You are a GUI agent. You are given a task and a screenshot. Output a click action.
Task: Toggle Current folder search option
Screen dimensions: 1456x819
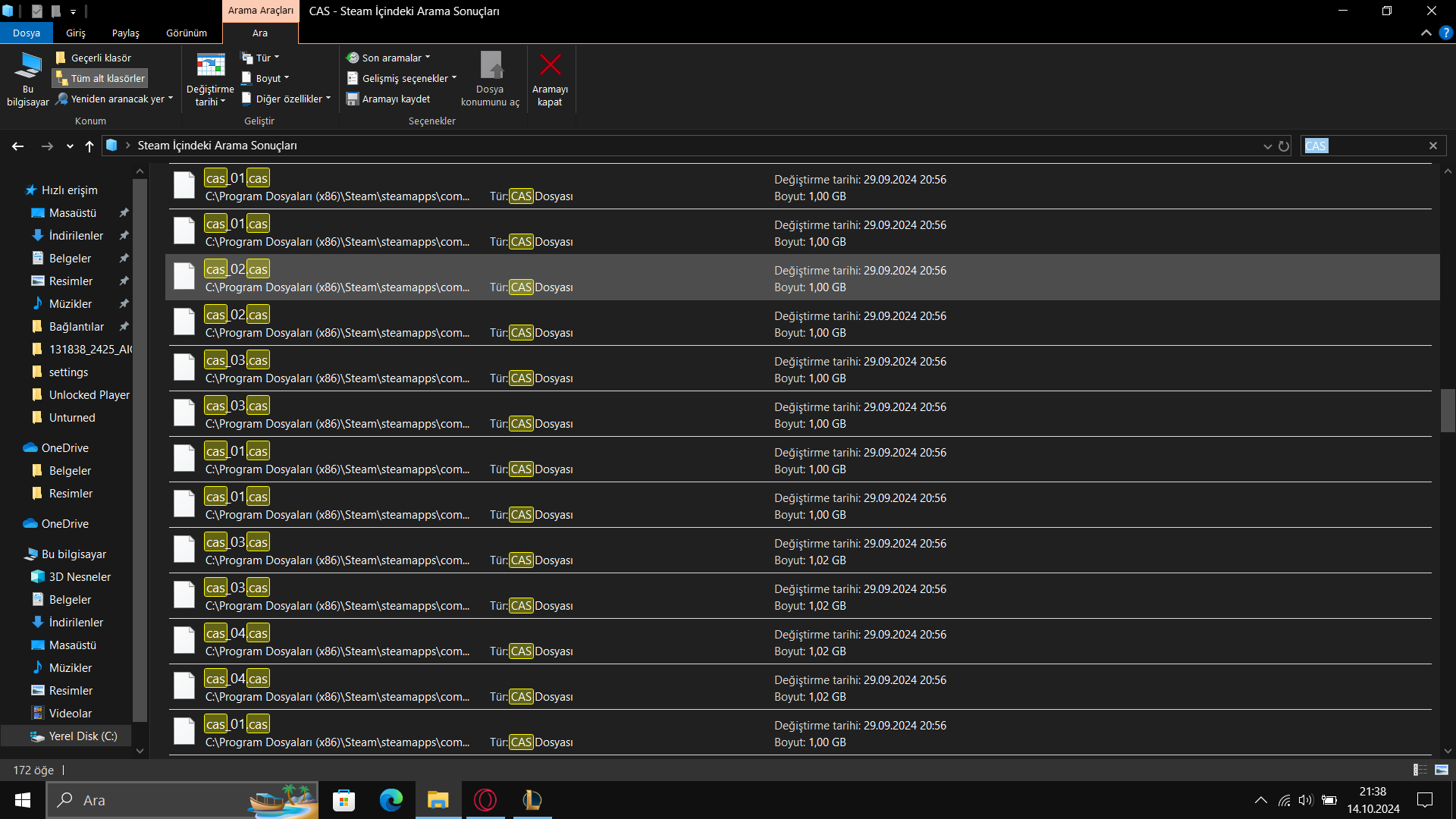pyautogui.click(x=94, y=58)
